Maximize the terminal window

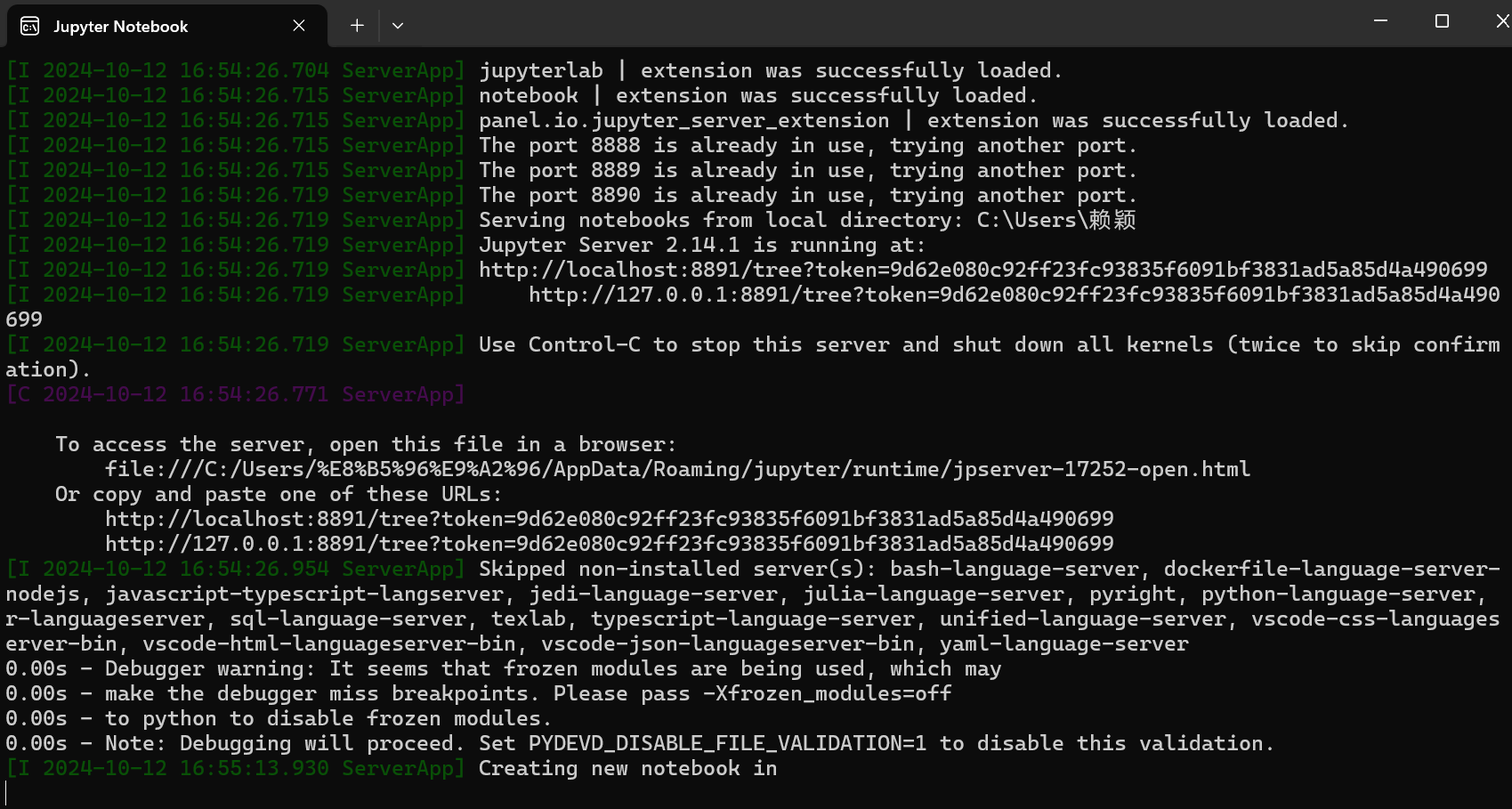click(x=1442, y=20)
